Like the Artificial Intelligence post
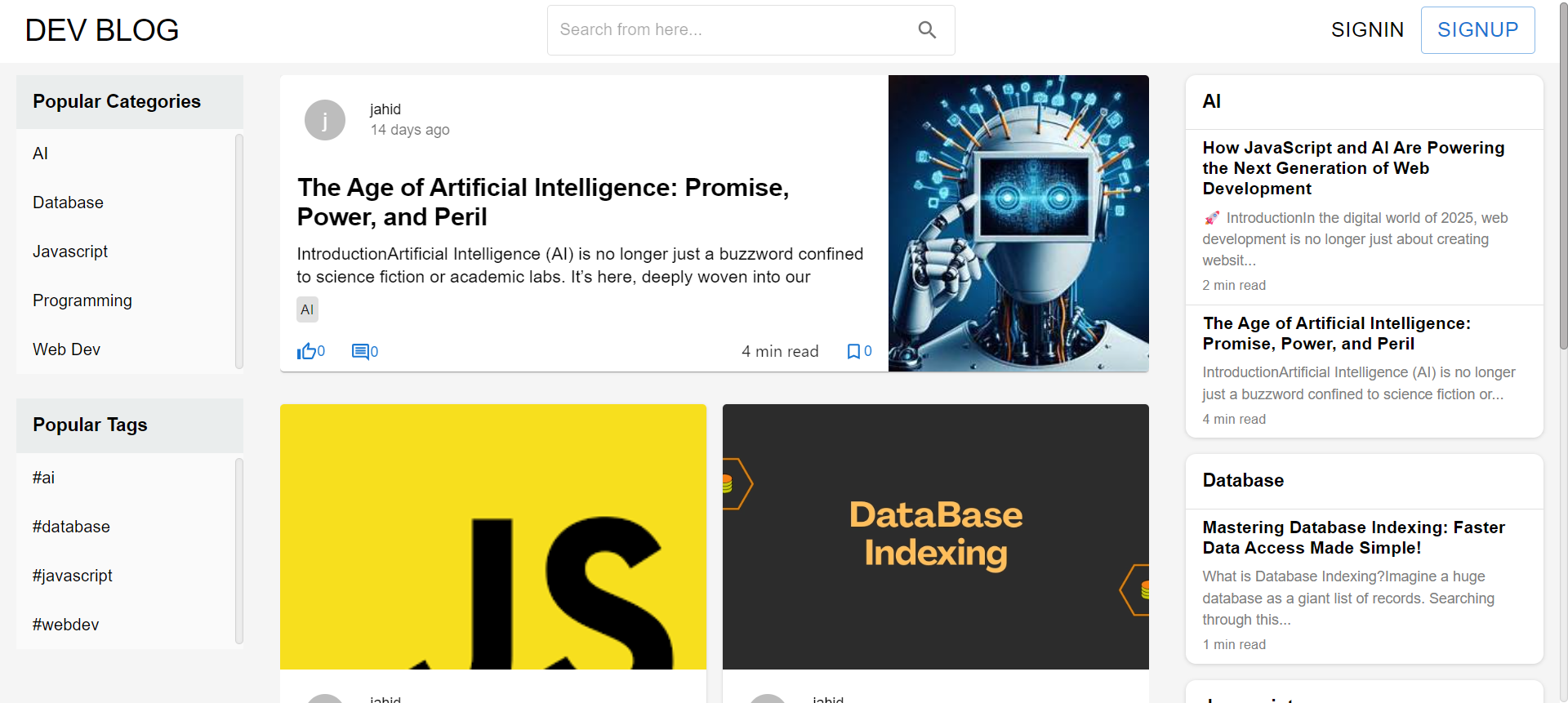The image size is (1568, 703). [x=307, y=351]
